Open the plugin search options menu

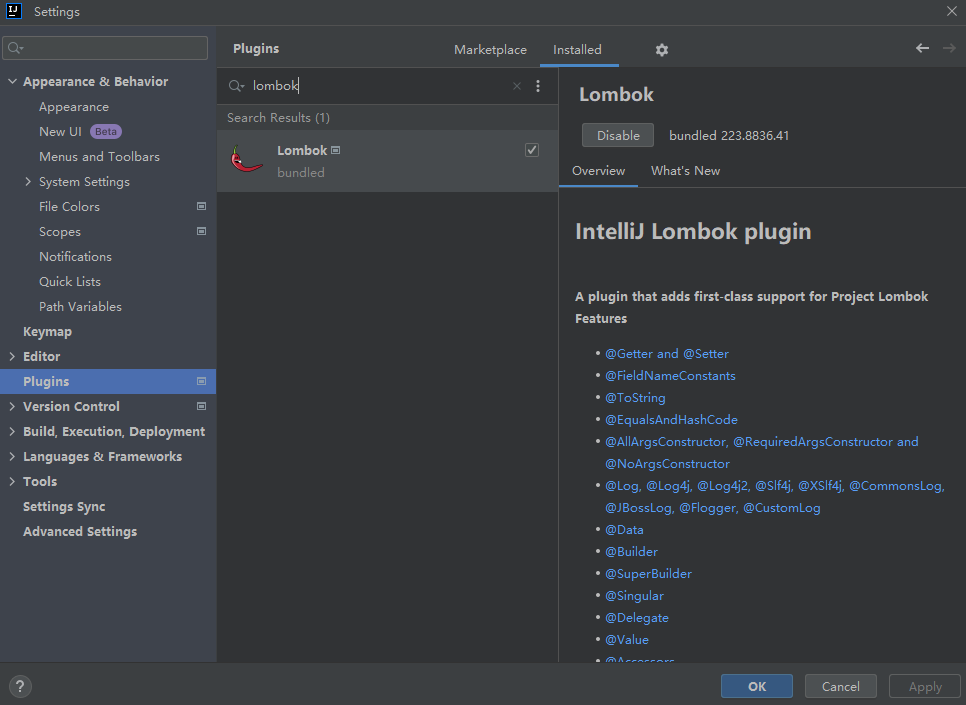538,86
